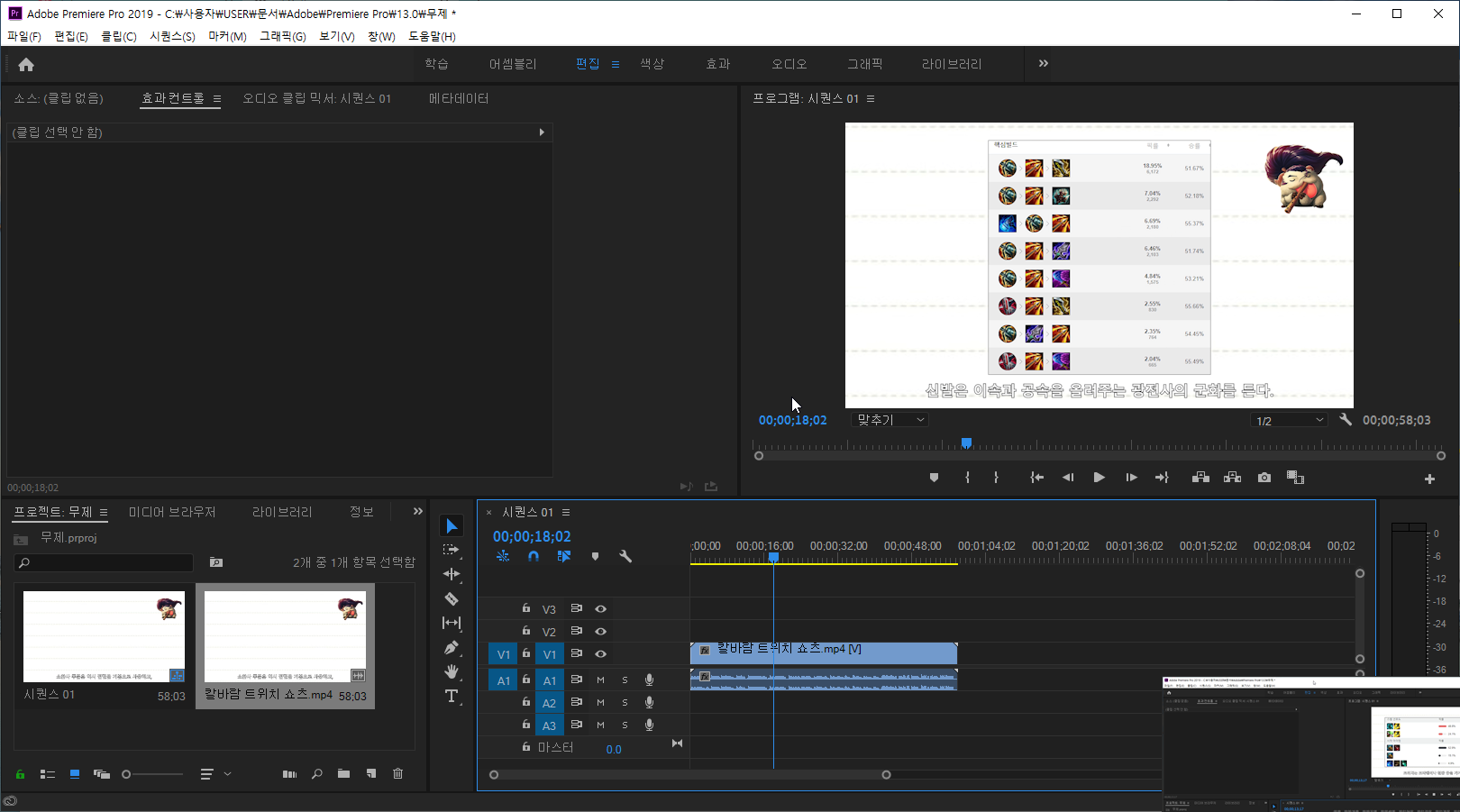
Task: Switch project panel to icon view
Action: coord(75,773)
